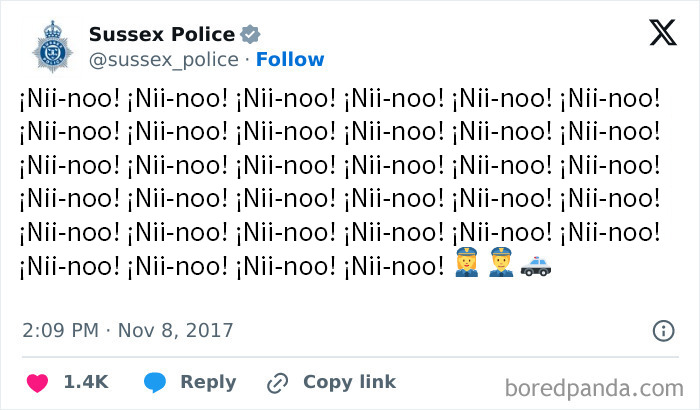This screenshot has width=700, height=410.
Task: Click the blue reply speech bubble icon
Action: [155, 382]
